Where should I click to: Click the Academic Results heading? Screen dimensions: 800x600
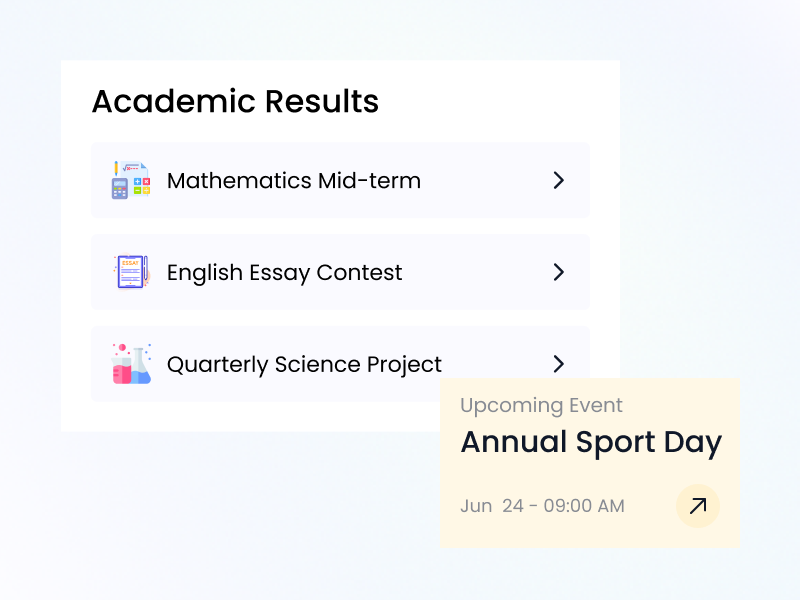tap(235, 101)
